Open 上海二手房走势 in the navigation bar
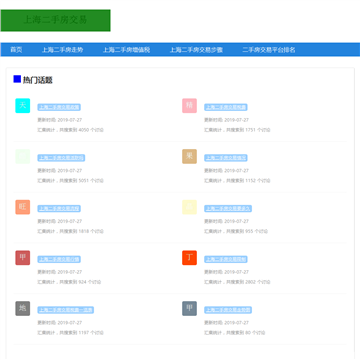The height and width of the screenshot is (360, 360). 62,50
